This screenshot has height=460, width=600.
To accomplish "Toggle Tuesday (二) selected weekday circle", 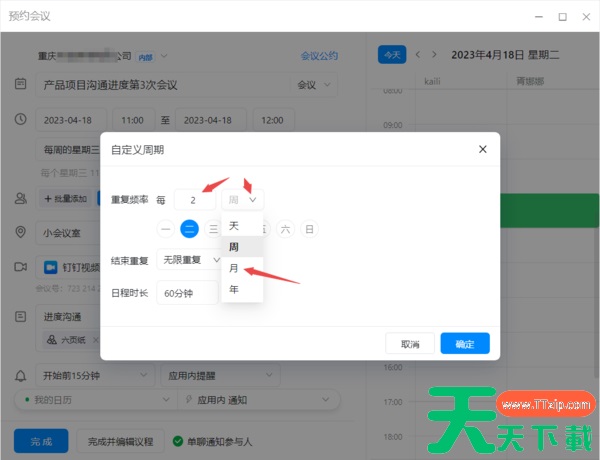I will tap(189, 229).
